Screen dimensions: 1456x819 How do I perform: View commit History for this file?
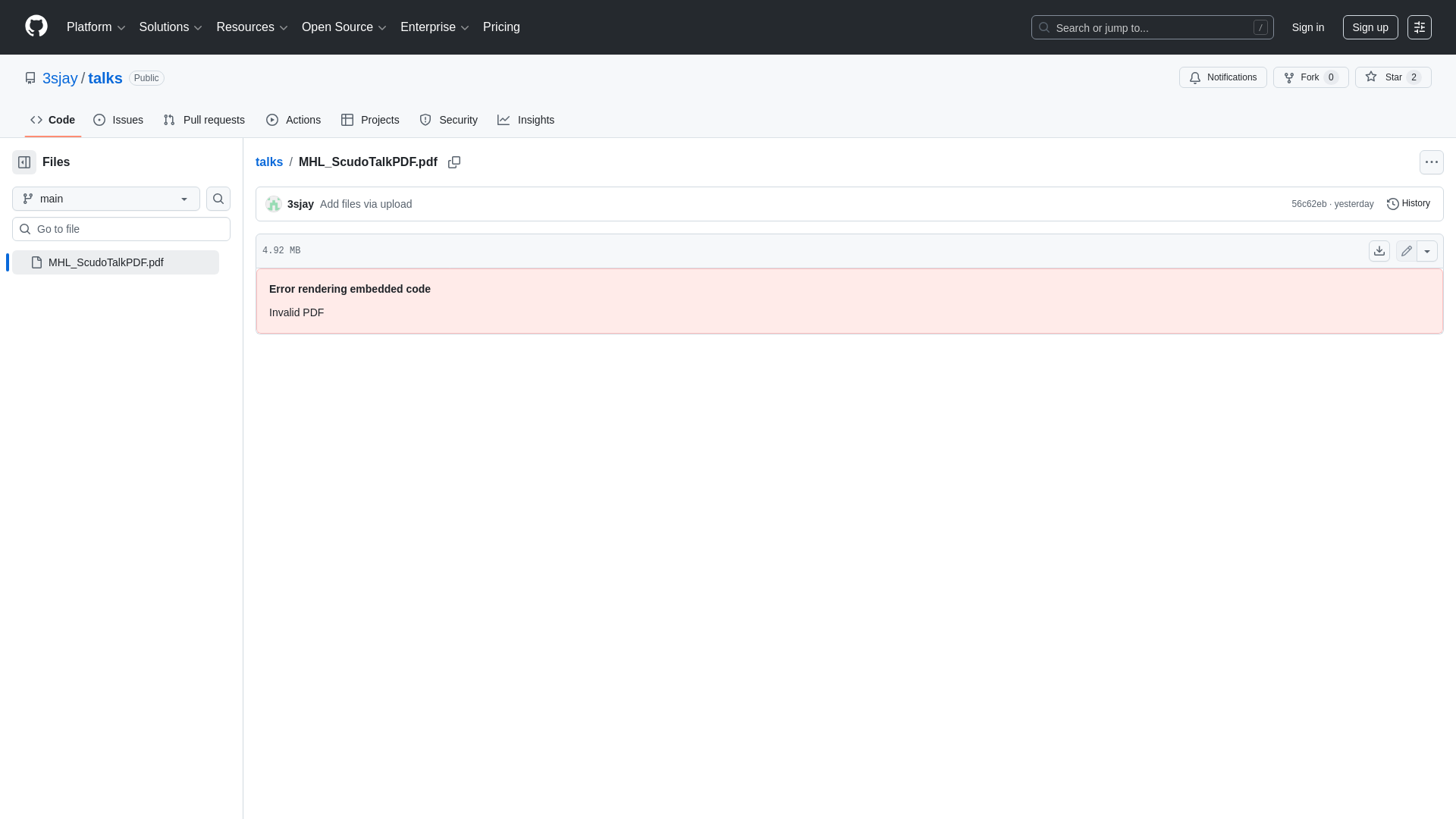click(x=1409, y=203)
